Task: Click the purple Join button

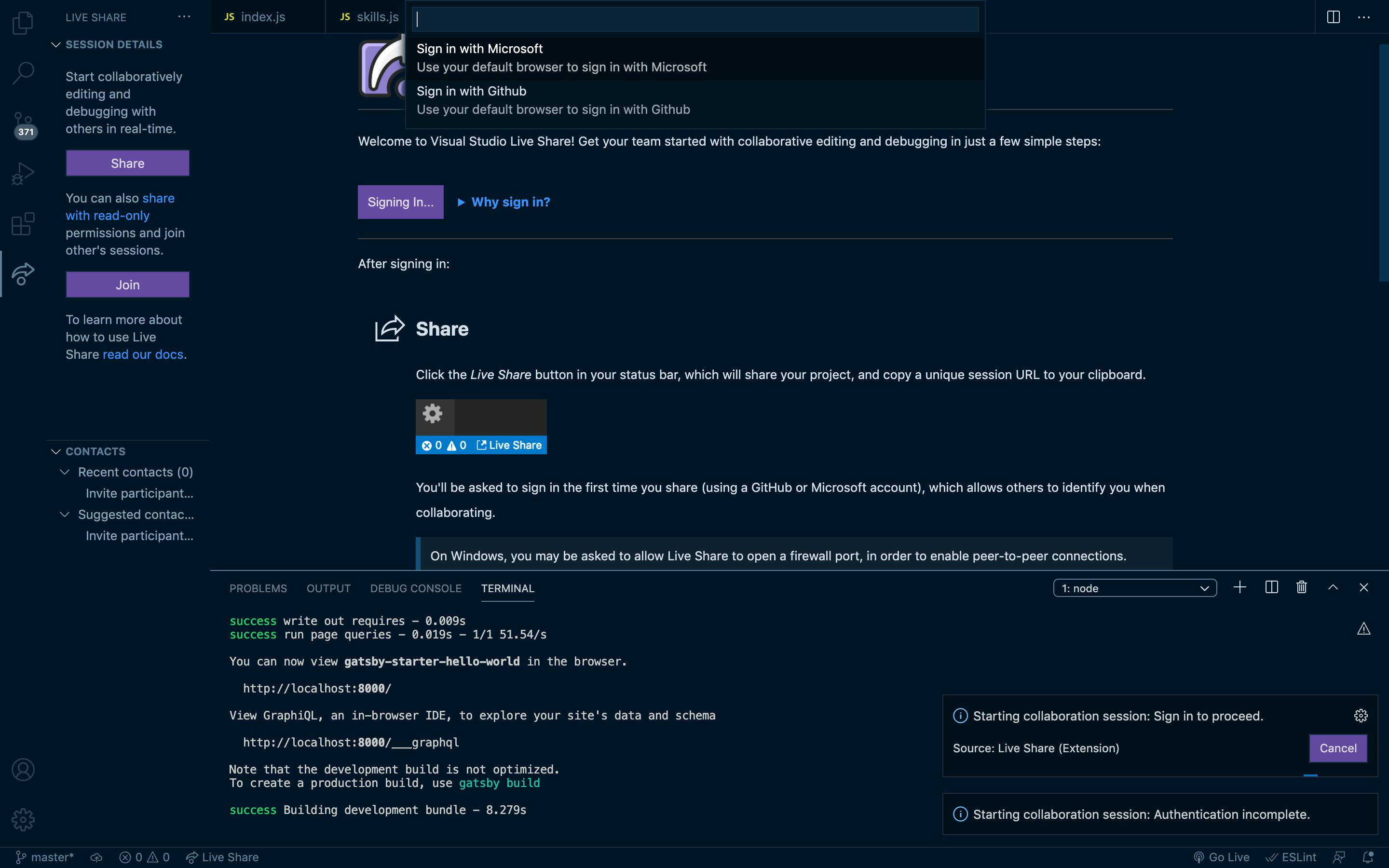Action: pos(127,285)
